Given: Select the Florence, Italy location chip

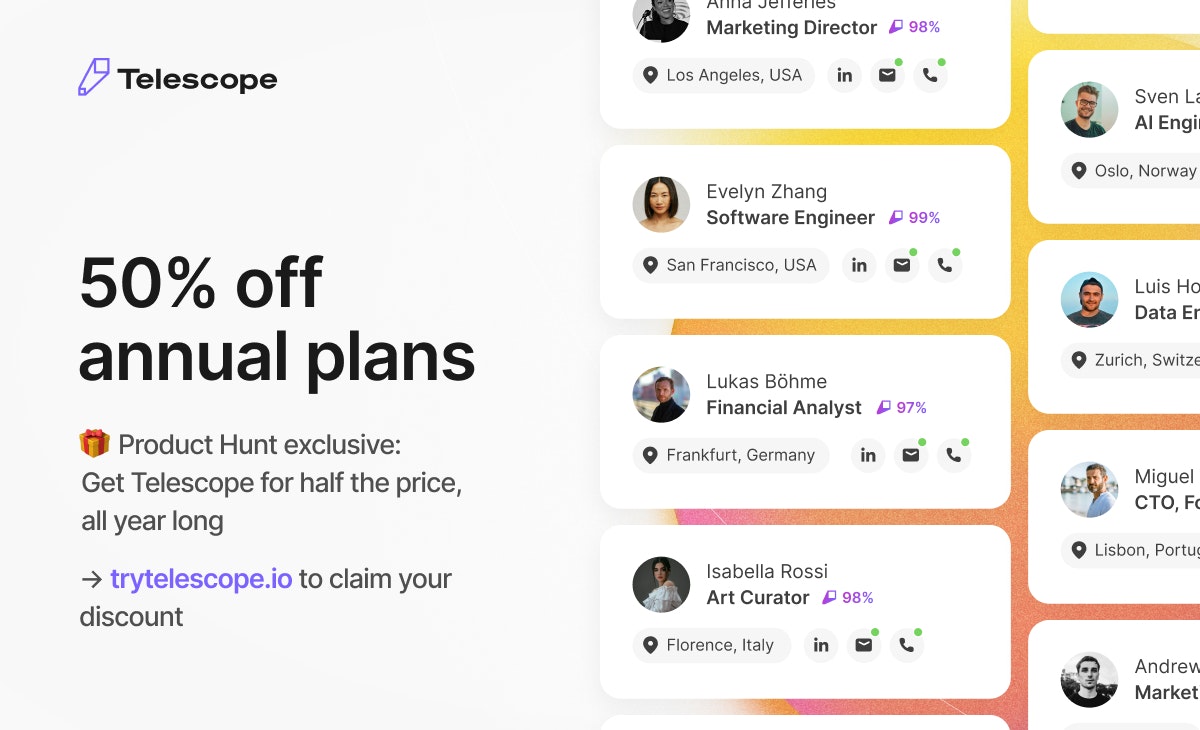Looking at the screenshot, I should pos(711,645).
